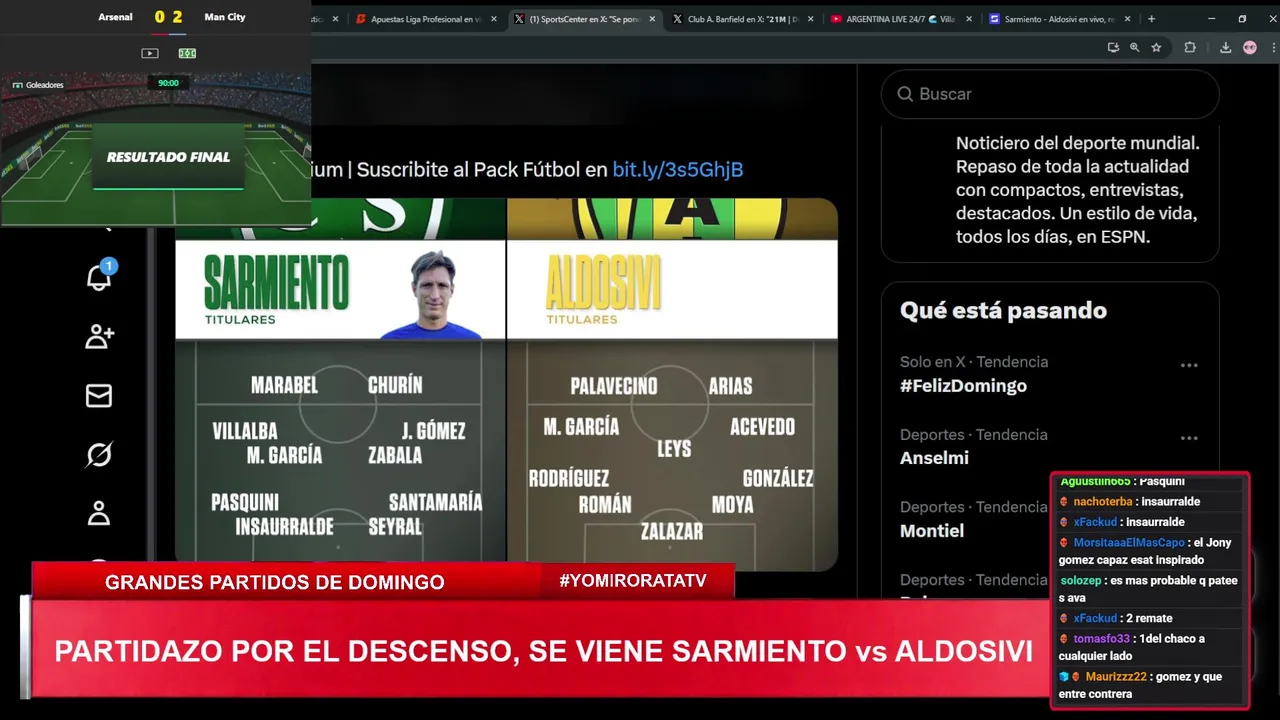Click the magnifier icon in the Buscar box
Image resolution: width=1280 pixels, height=720 pixels.
(x=905, y=94)
